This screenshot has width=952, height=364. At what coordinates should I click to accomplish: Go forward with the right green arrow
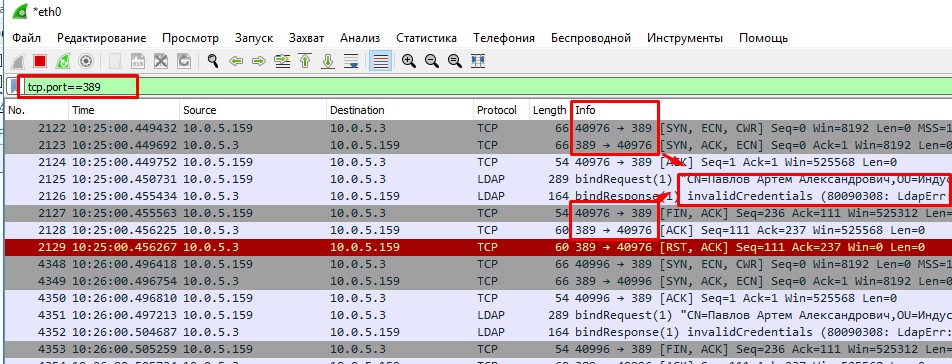259,61
